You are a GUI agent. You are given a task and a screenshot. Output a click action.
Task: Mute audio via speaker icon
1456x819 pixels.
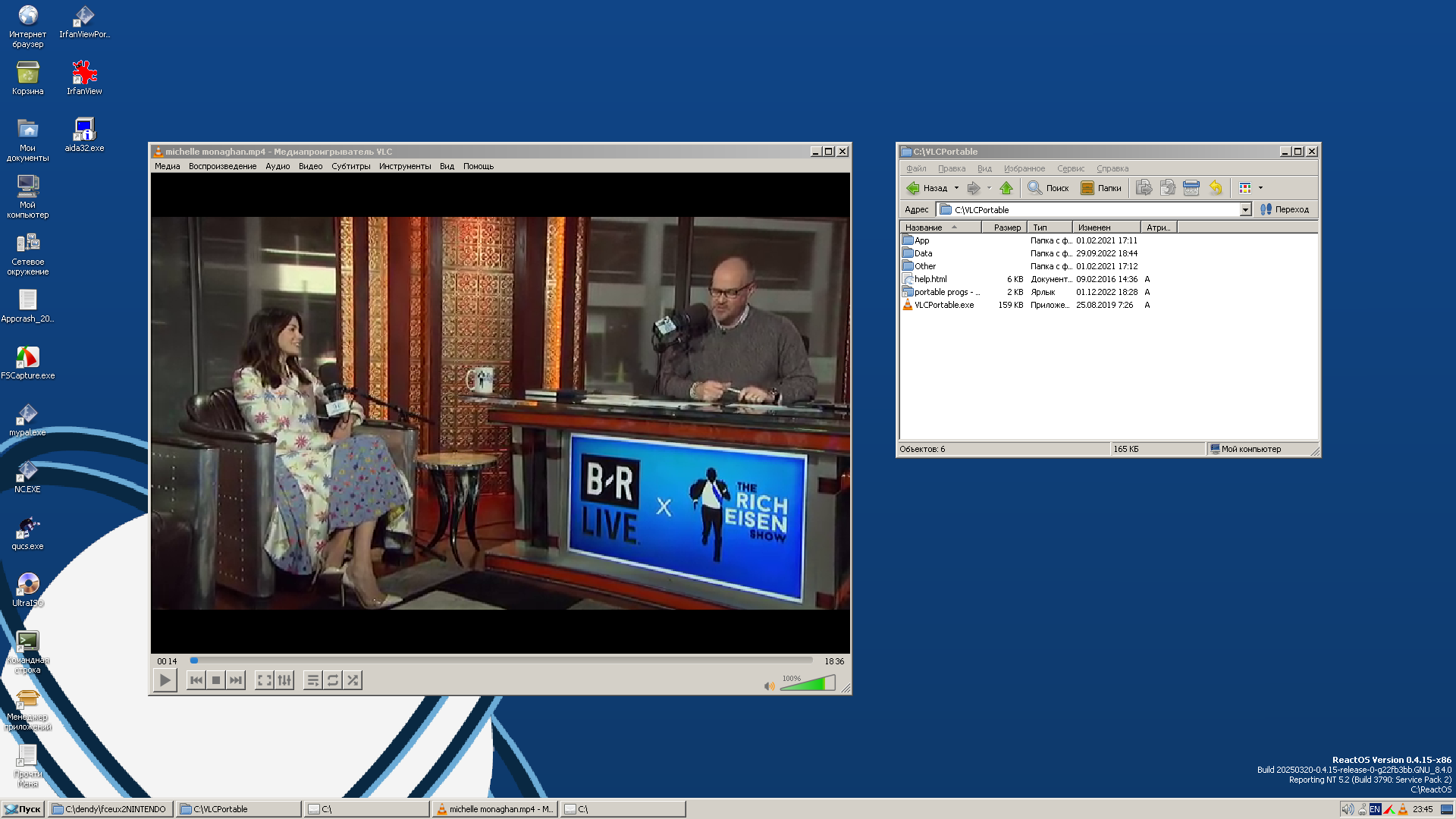click(x=769, y=686)
